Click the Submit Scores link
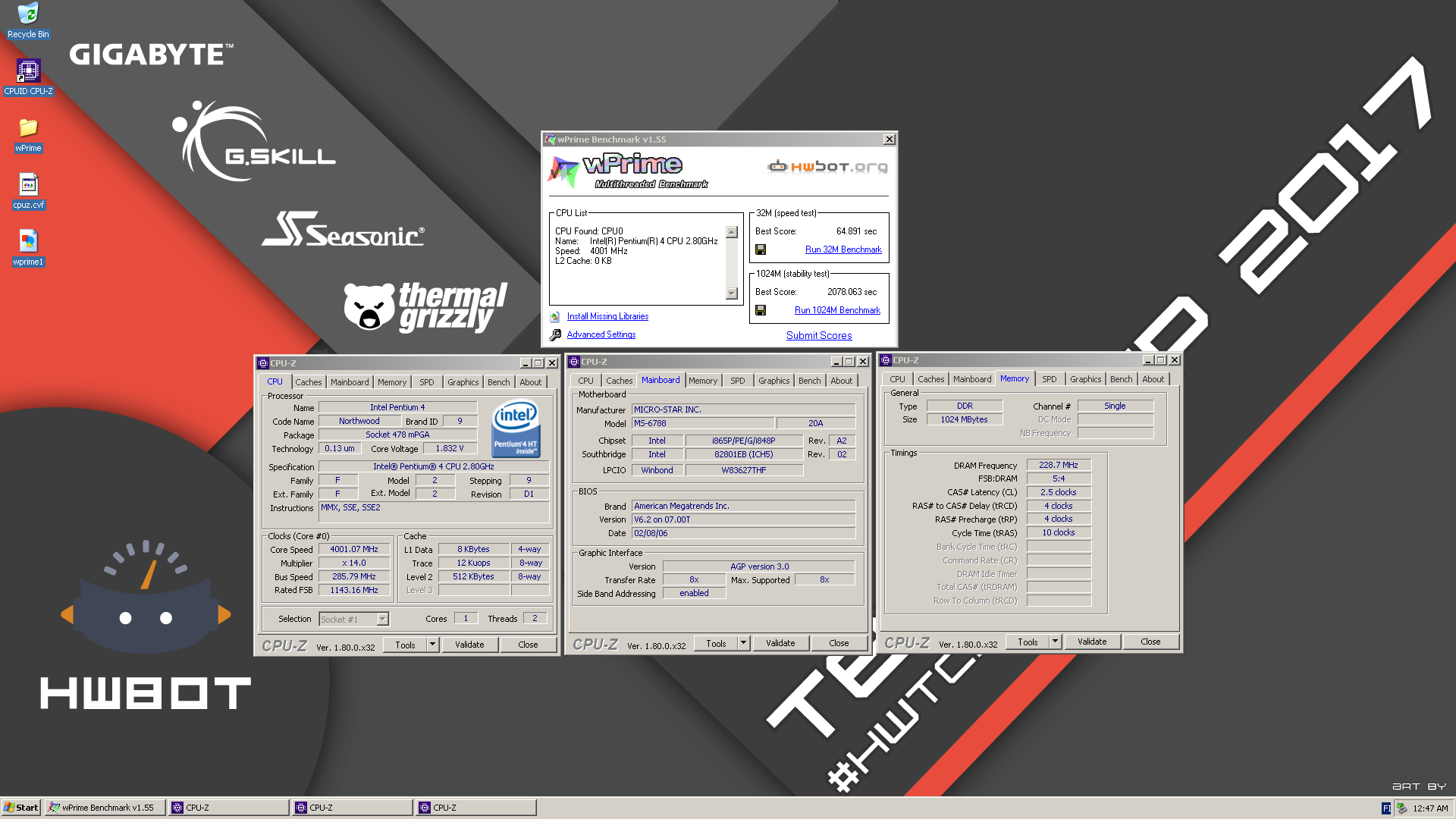 (819, 335)
